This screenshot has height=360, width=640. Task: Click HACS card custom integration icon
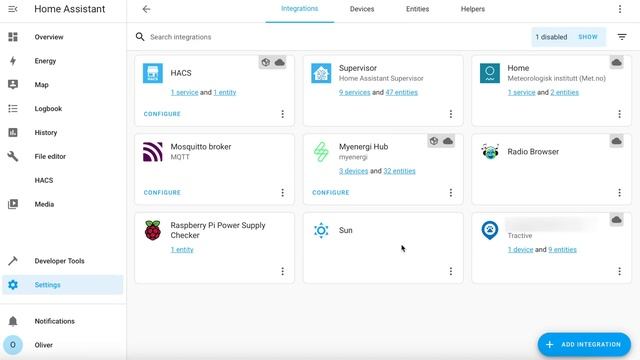click(x=266, y=62)
